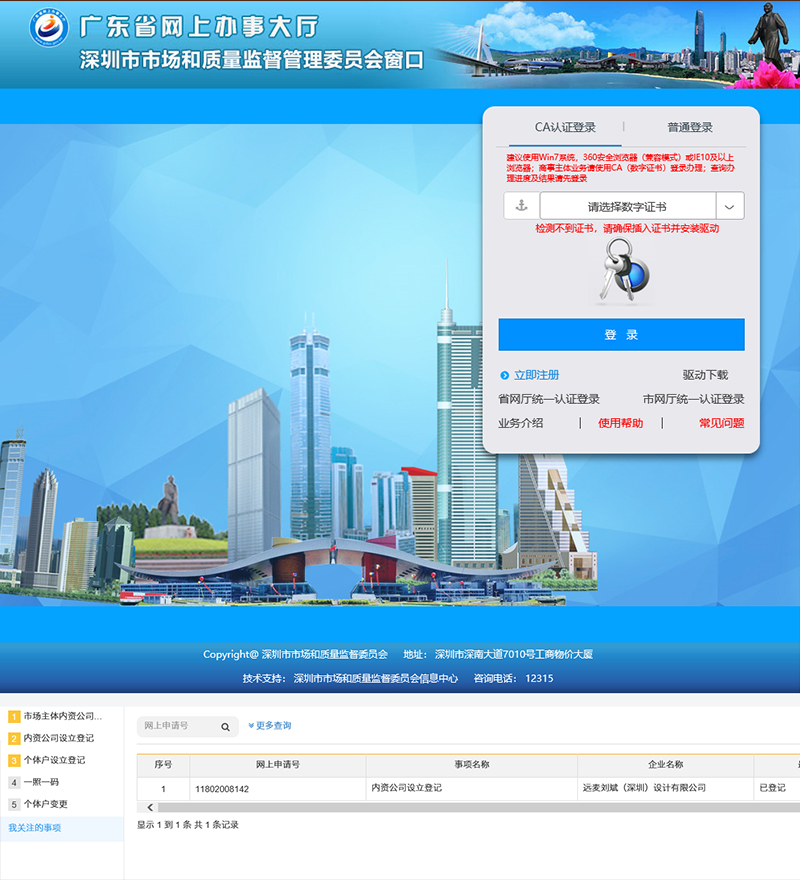Image resolution: width=800 pixels, height=880 pixels.
Task: Click arrow icon beside 立即注册
Action: point(504,375)
